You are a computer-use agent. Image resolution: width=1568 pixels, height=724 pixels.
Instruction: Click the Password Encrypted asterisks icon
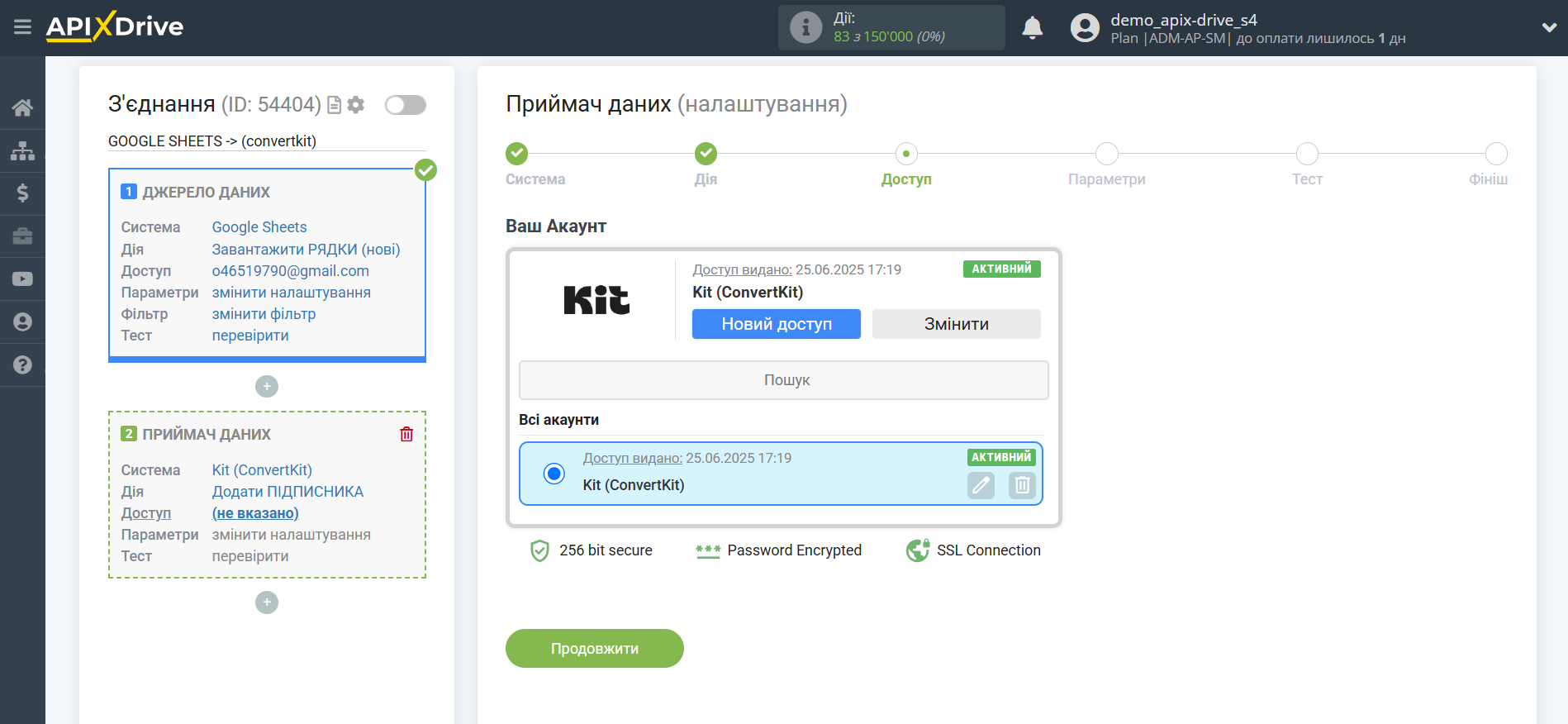(x=708, y=550)
